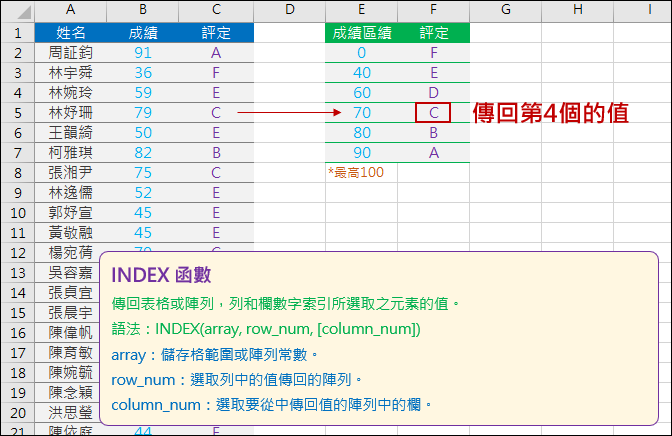
Task: Select the name cell 林逸儒
Action: click(70, 193)
